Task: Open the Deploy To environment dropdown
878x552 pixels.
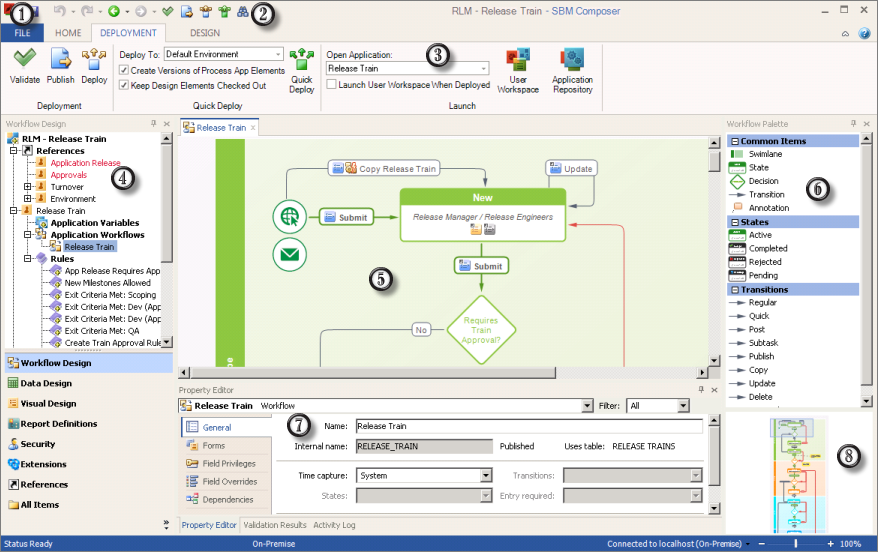Action: [x=278, y=54]
